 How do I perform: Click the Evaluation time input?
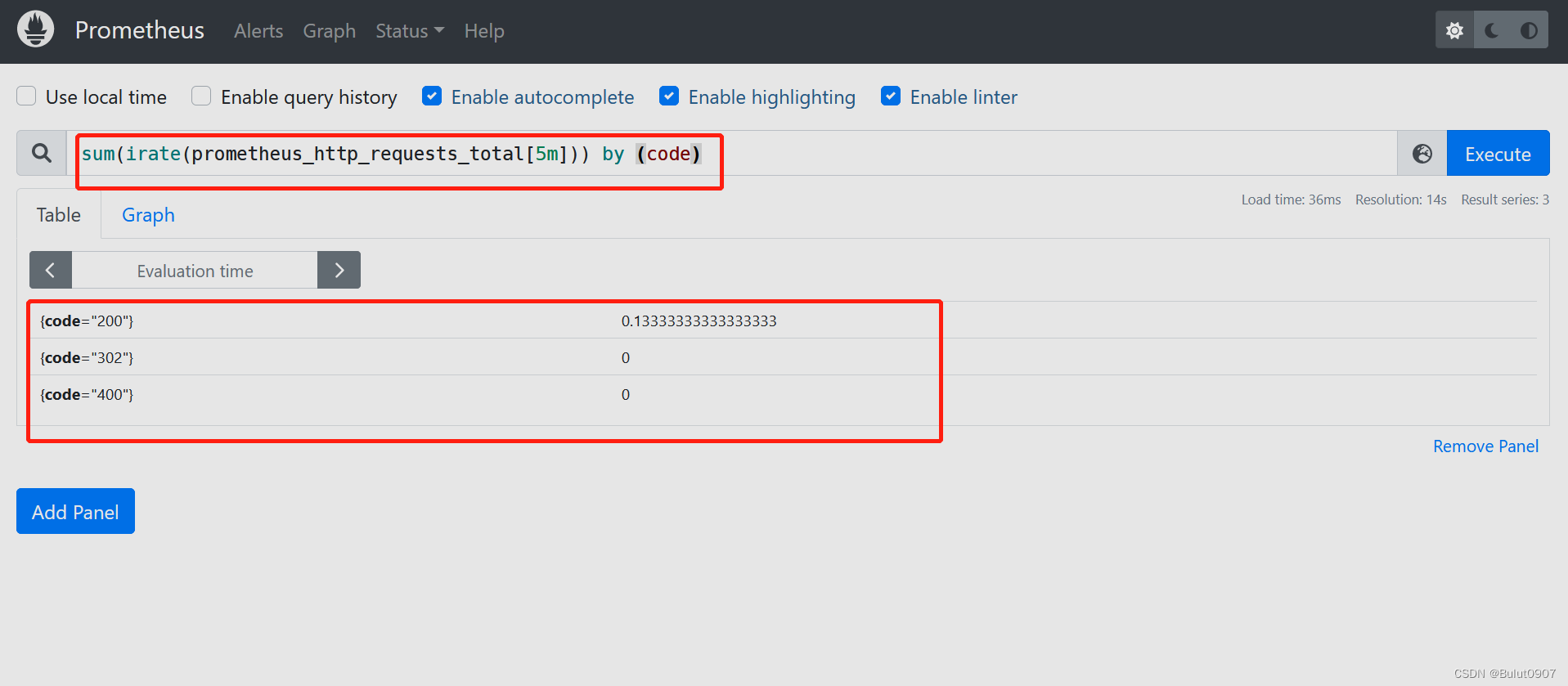point(195,271)
